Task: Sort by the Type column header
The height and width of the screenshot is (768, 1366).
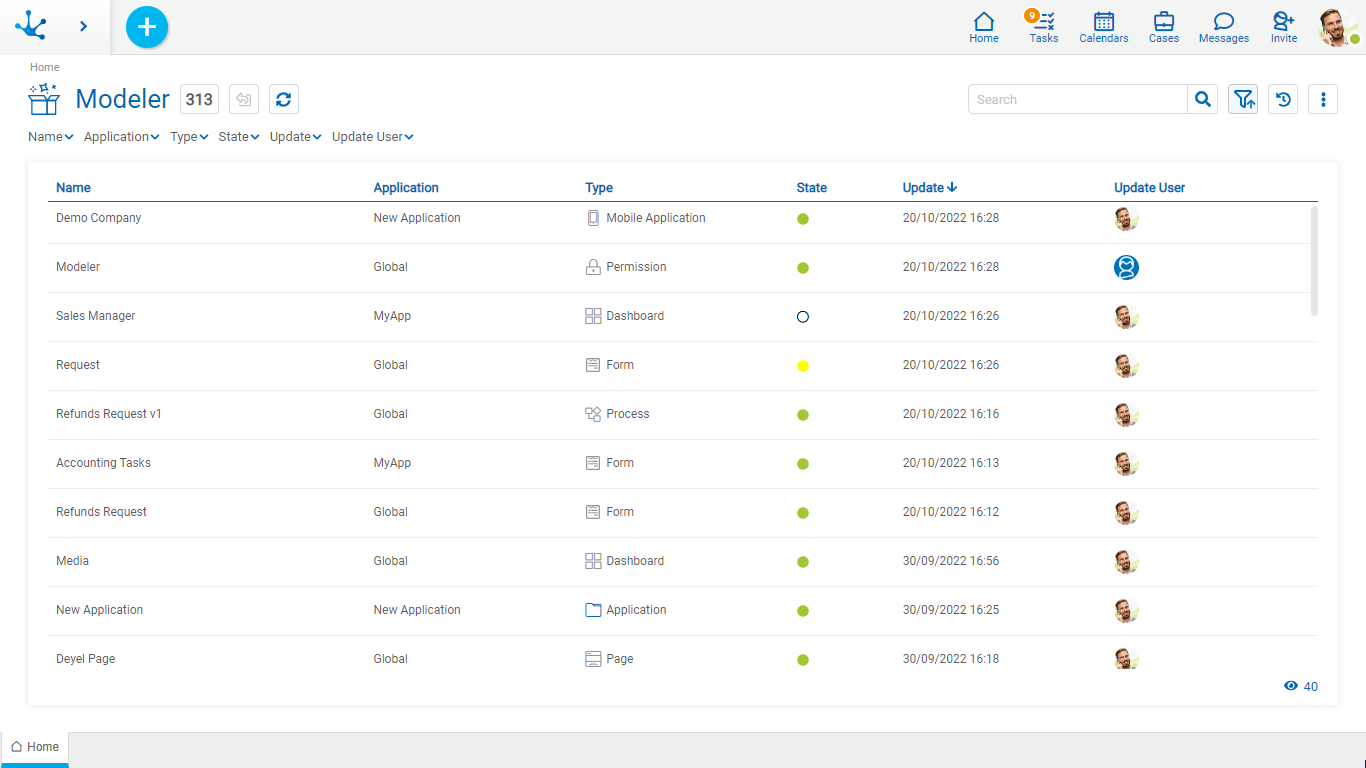Action: click(599, 188)
